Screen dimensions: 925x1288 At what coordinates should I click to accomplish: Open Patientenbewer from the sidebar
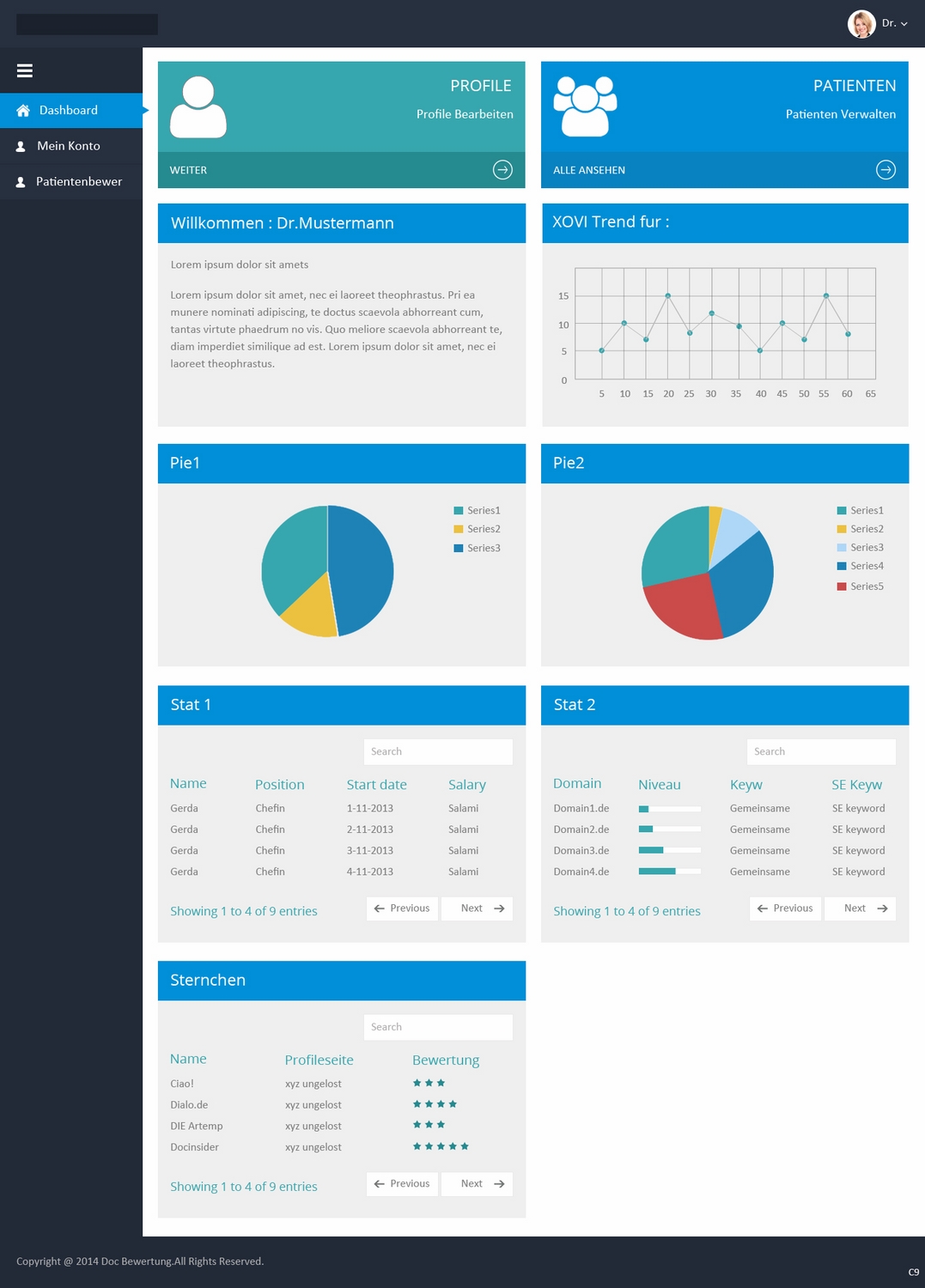point(79,181)
